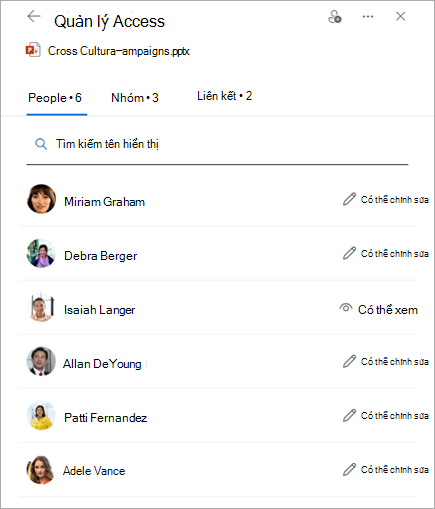Click Adele Vance's avatar picture

(x=41, y=470)
